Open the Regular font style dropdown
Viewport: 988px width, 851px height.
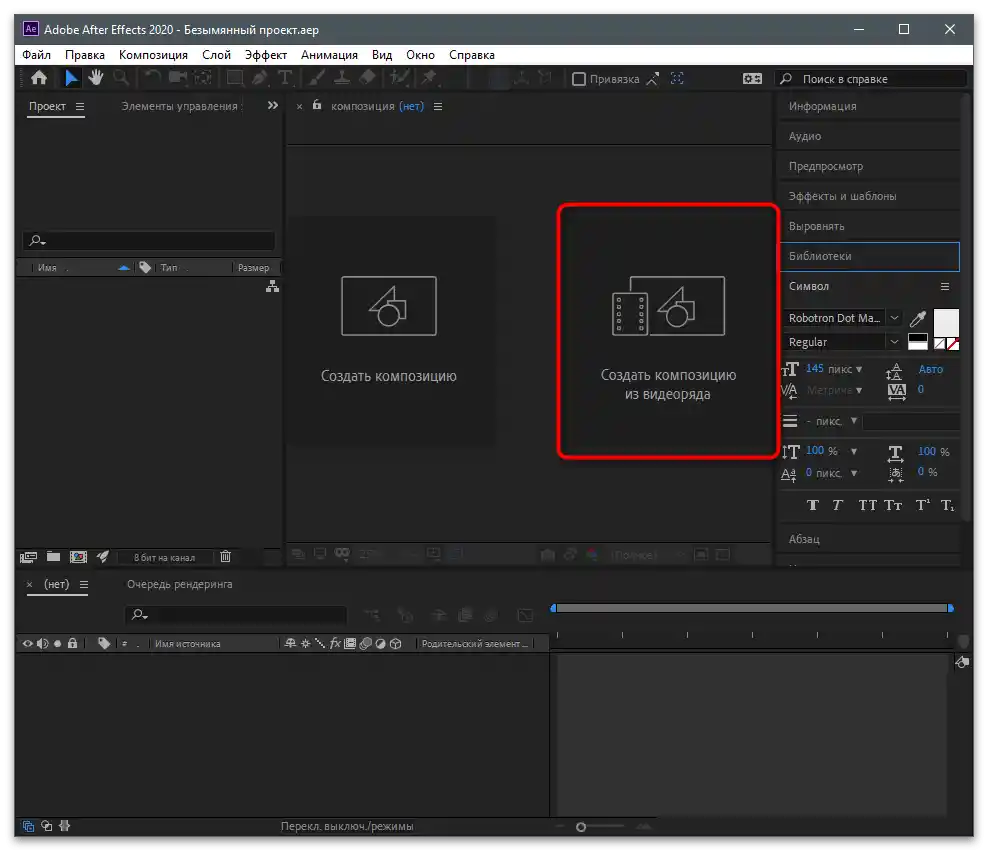click(893, 342)
